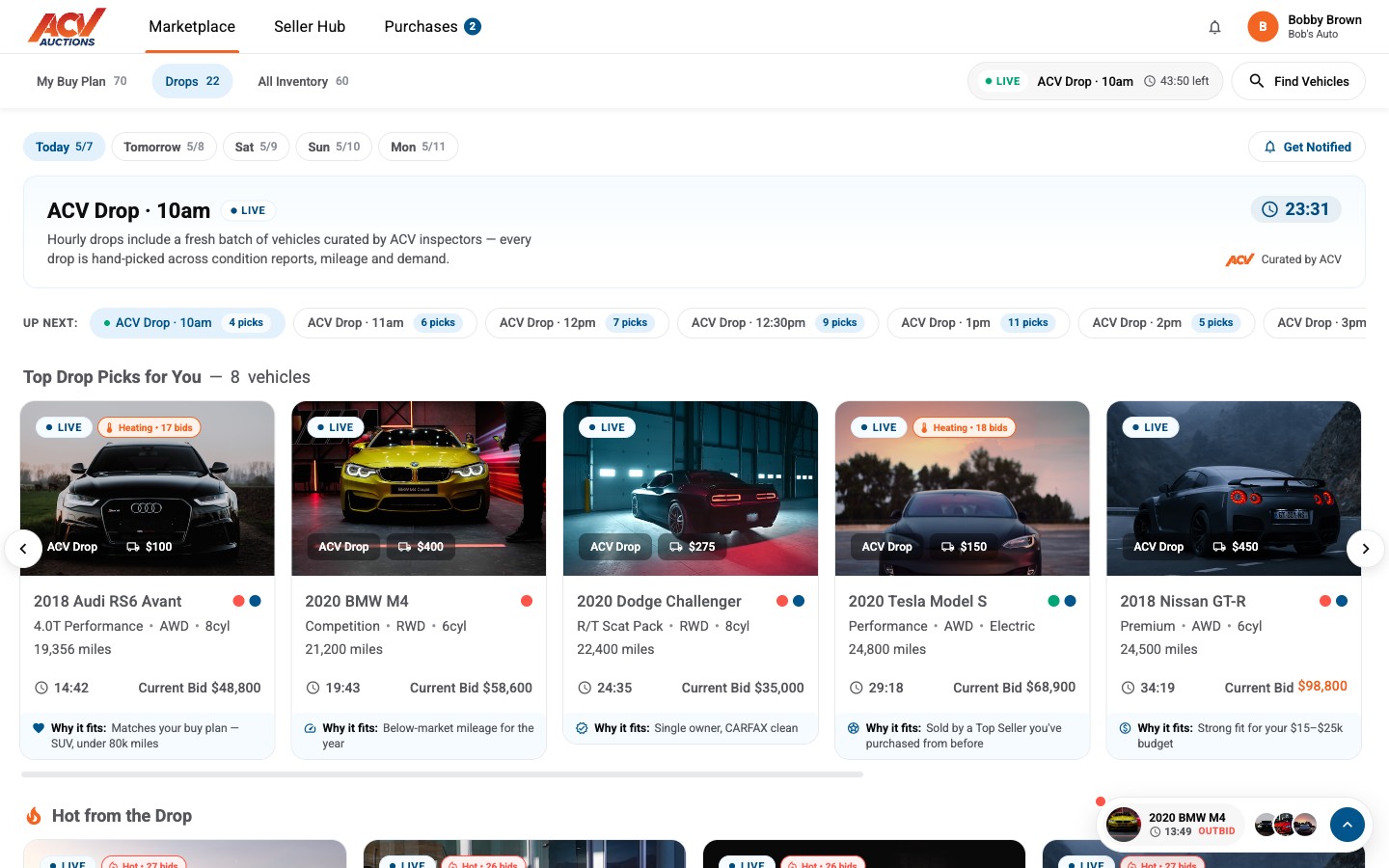Advance the picks carousel with the right arrow
The width and height of the screenshot is (1389, 868).
(x=1365, y=549)
